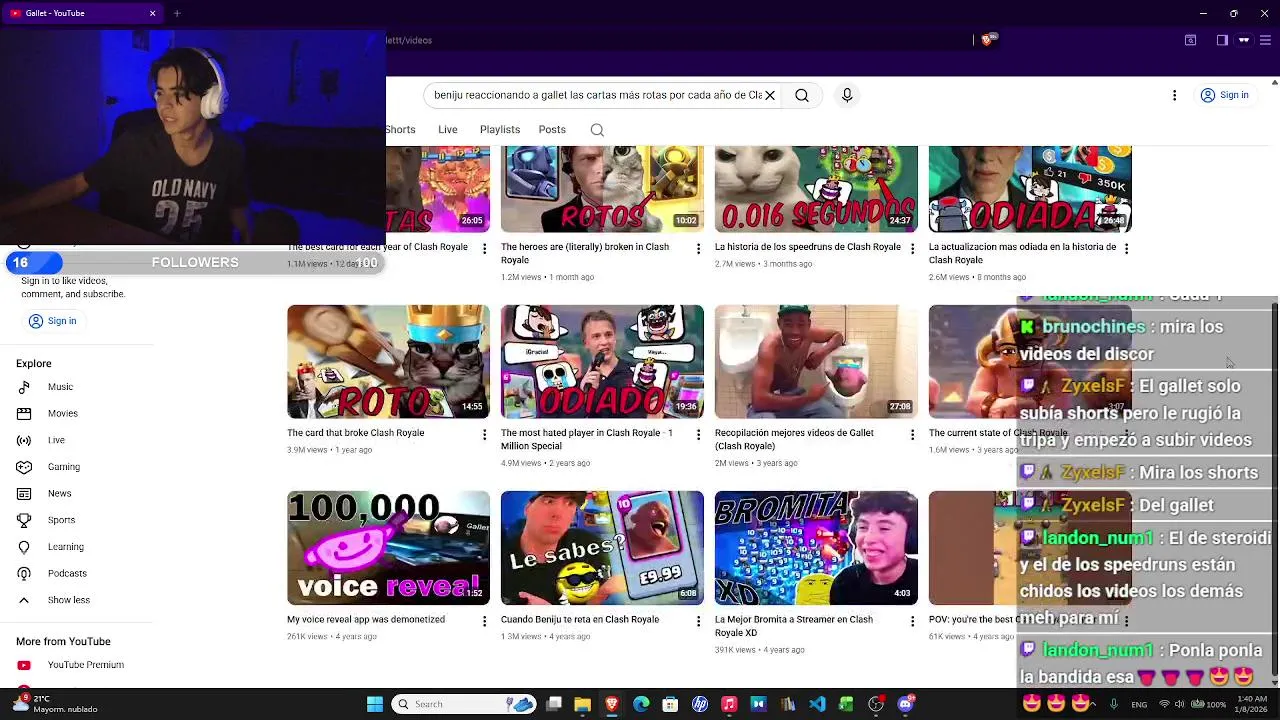The width and height of the screenshot is (1280, 720).
Task: Click the channel search magnifier icon
Action: [x=597, y=130]
